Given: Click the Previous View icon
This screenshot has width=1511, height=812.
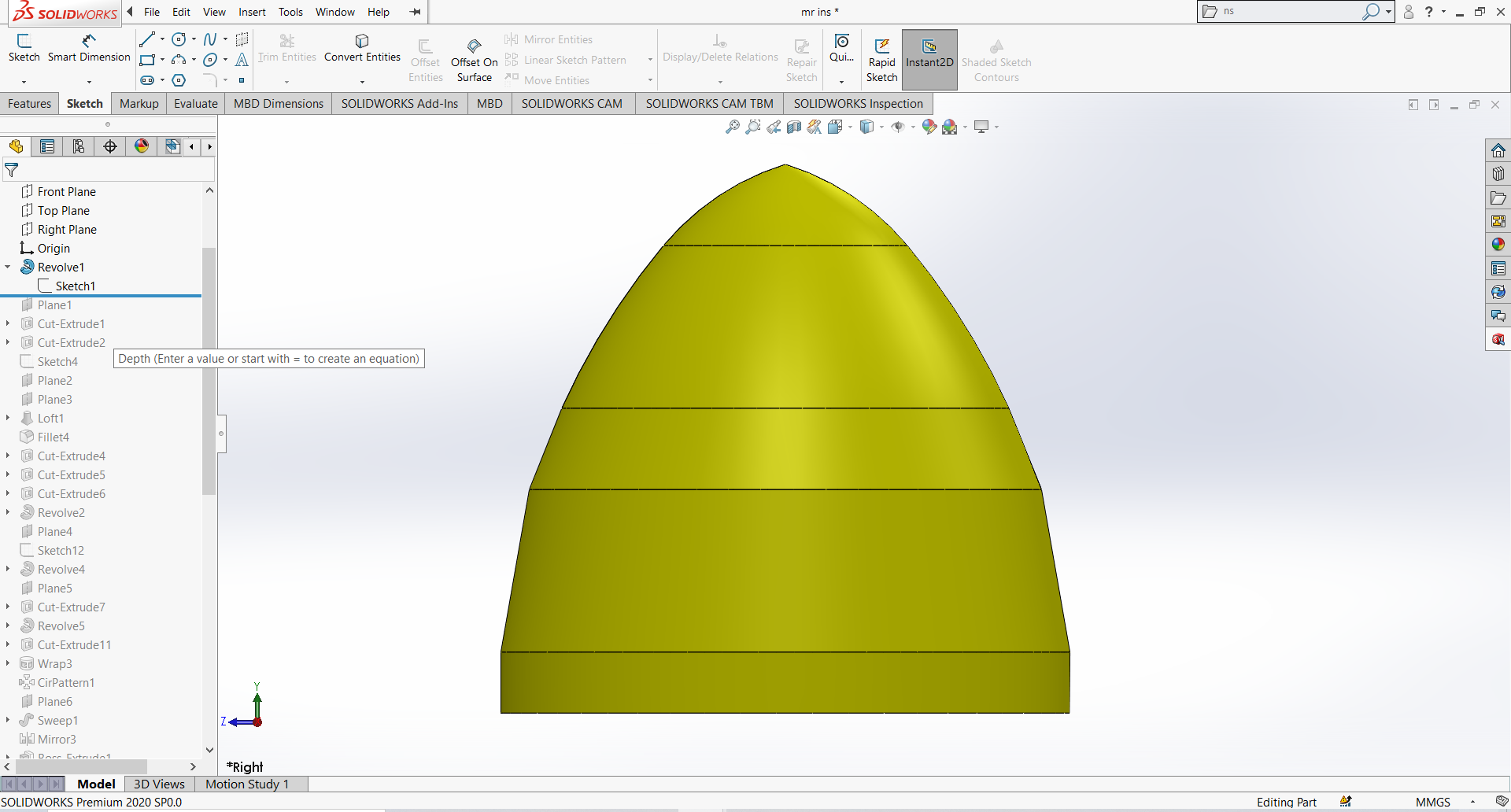Looking at the screenshot, I should pyautogui.click(x=774, y=127).
